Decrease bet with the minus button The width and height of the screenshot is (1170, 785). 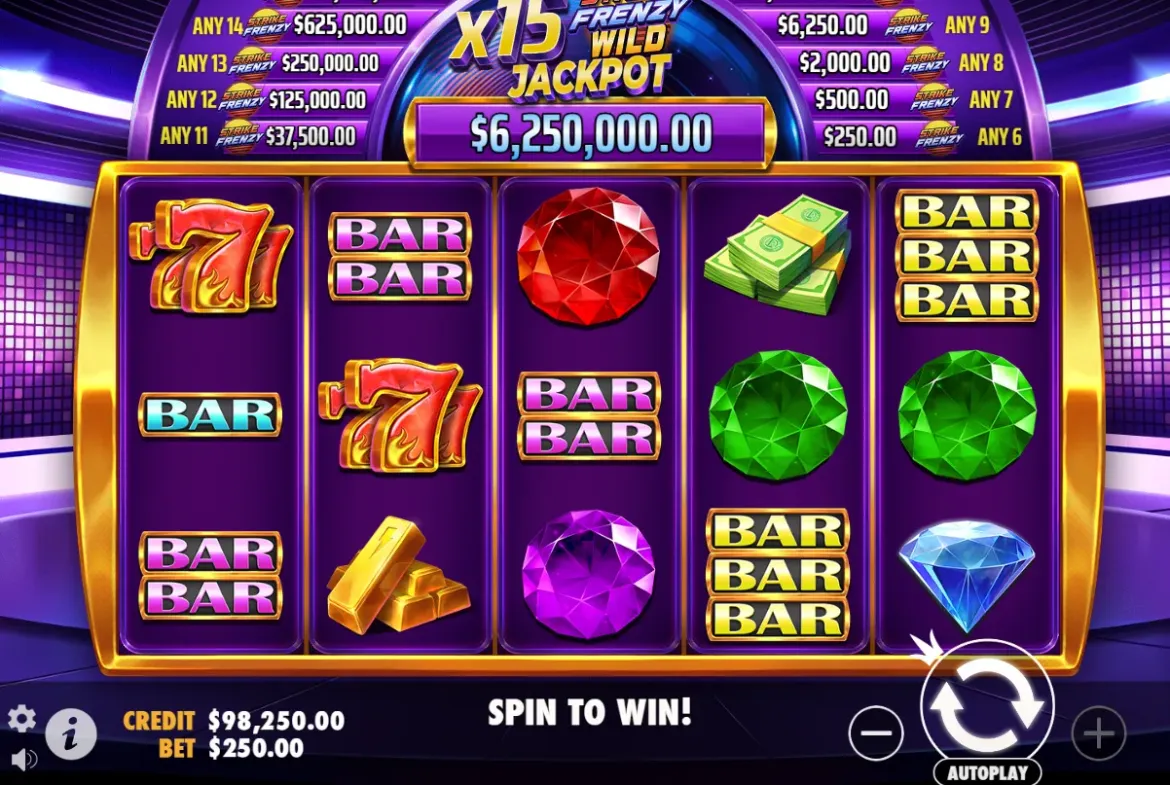[875, 733]
